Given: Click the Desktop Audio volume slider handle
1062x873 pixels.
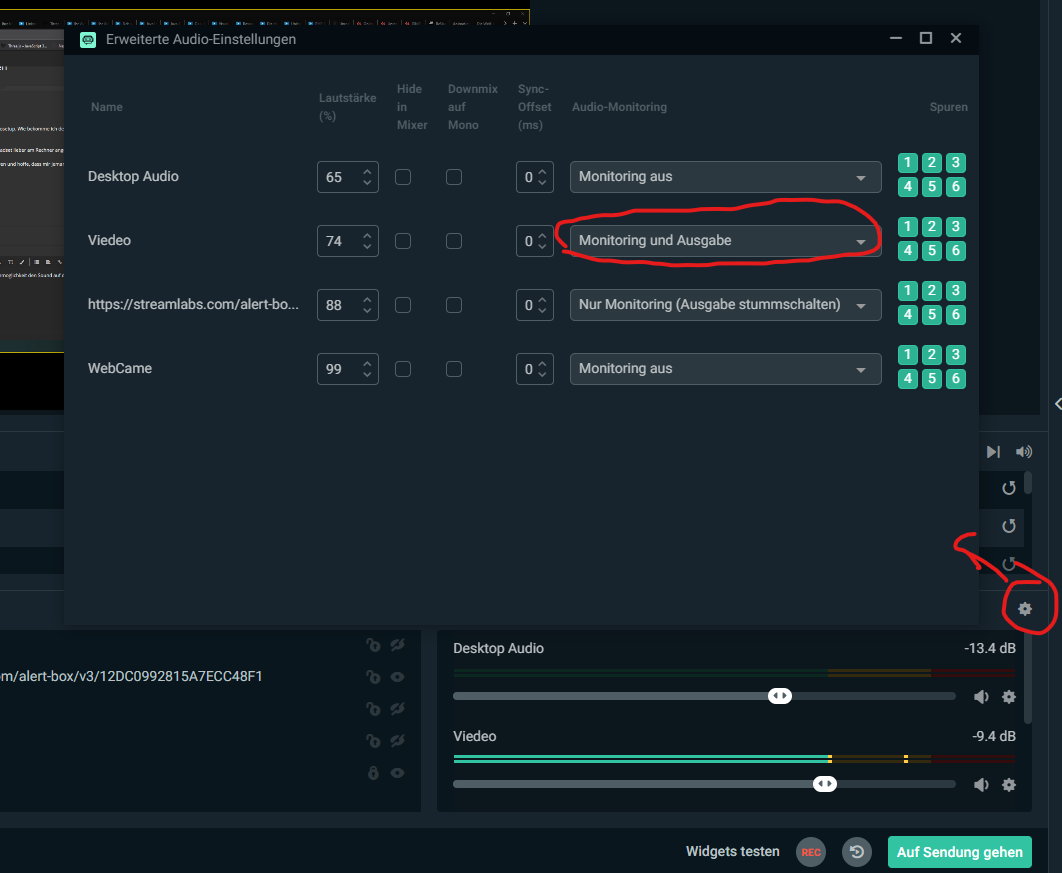Looking at the screenshot, I should click(779, 696).
